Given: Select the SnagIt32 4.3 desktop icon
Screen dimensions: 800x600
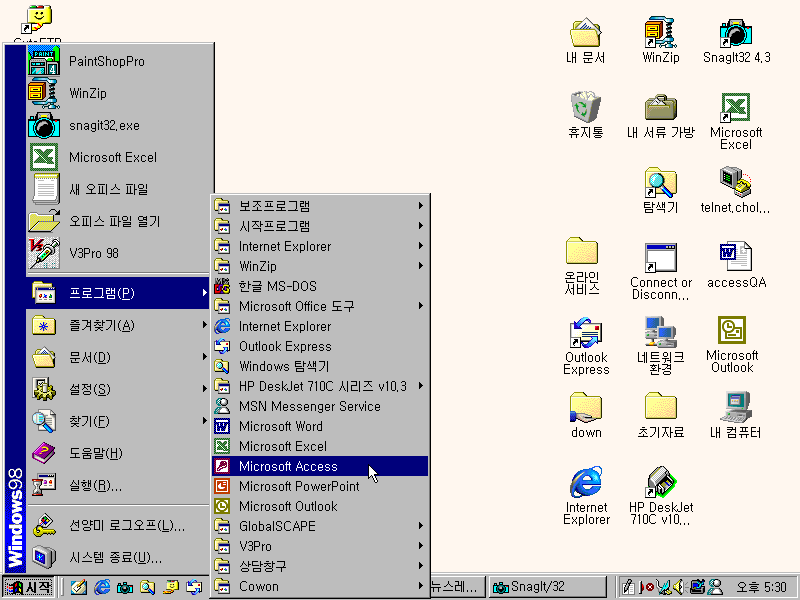Looking at the screenshot, I should point(736,41).
